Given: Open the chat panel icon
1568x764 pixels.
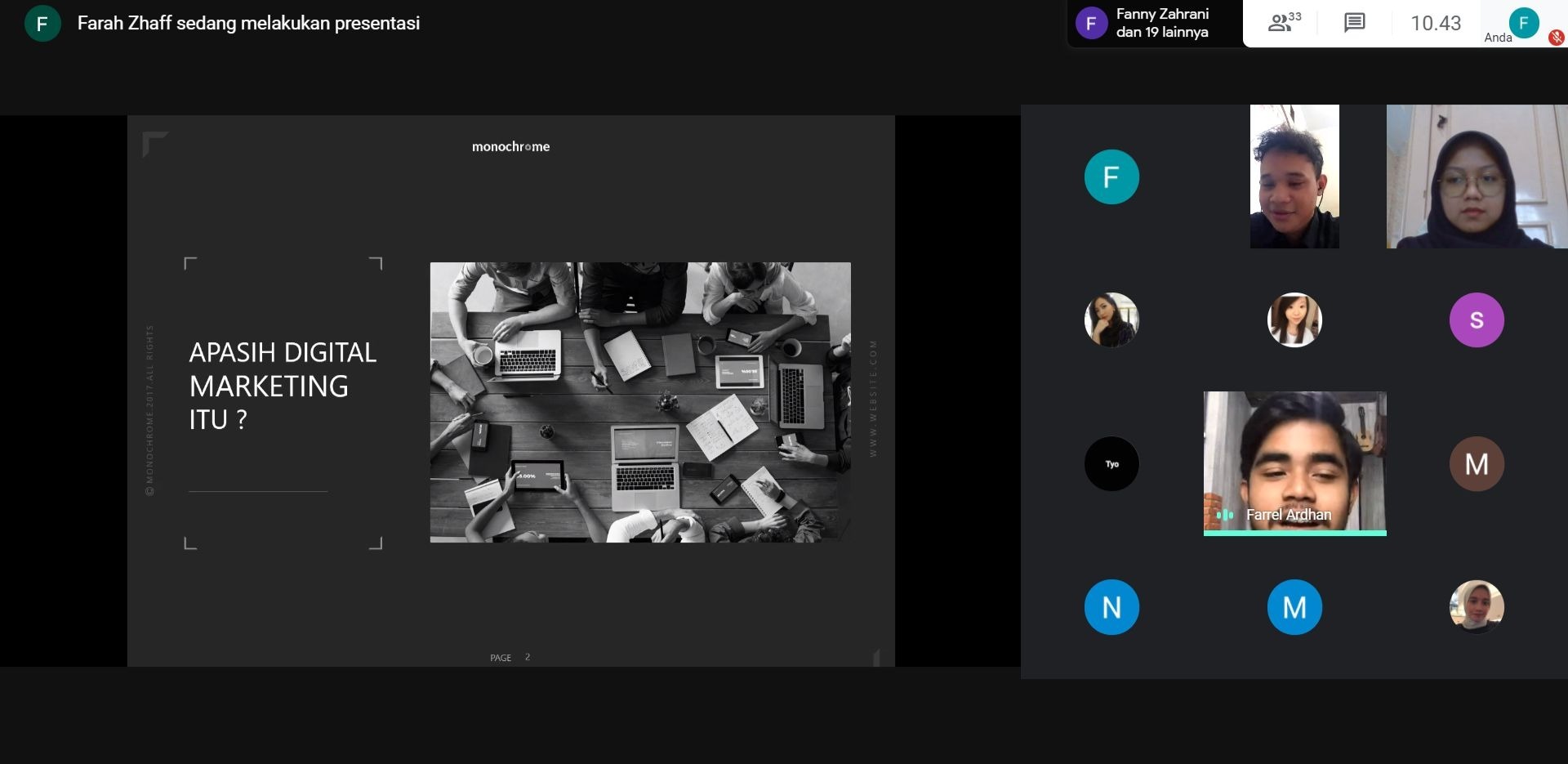Looking at the screenshot, I should tap(1354, 23).
